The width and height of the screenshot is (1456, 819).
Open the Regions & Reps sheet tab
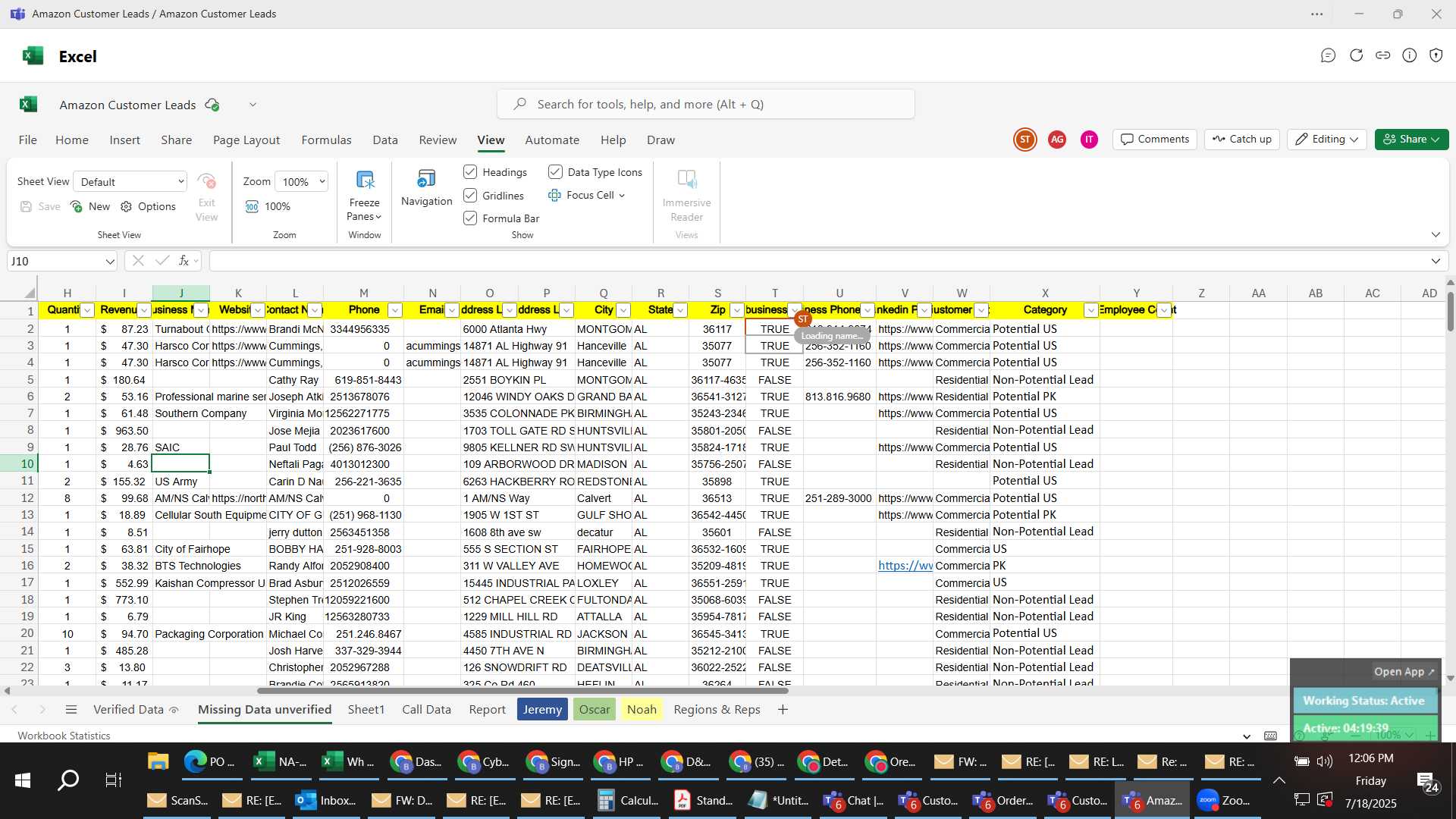coord(717,710)
